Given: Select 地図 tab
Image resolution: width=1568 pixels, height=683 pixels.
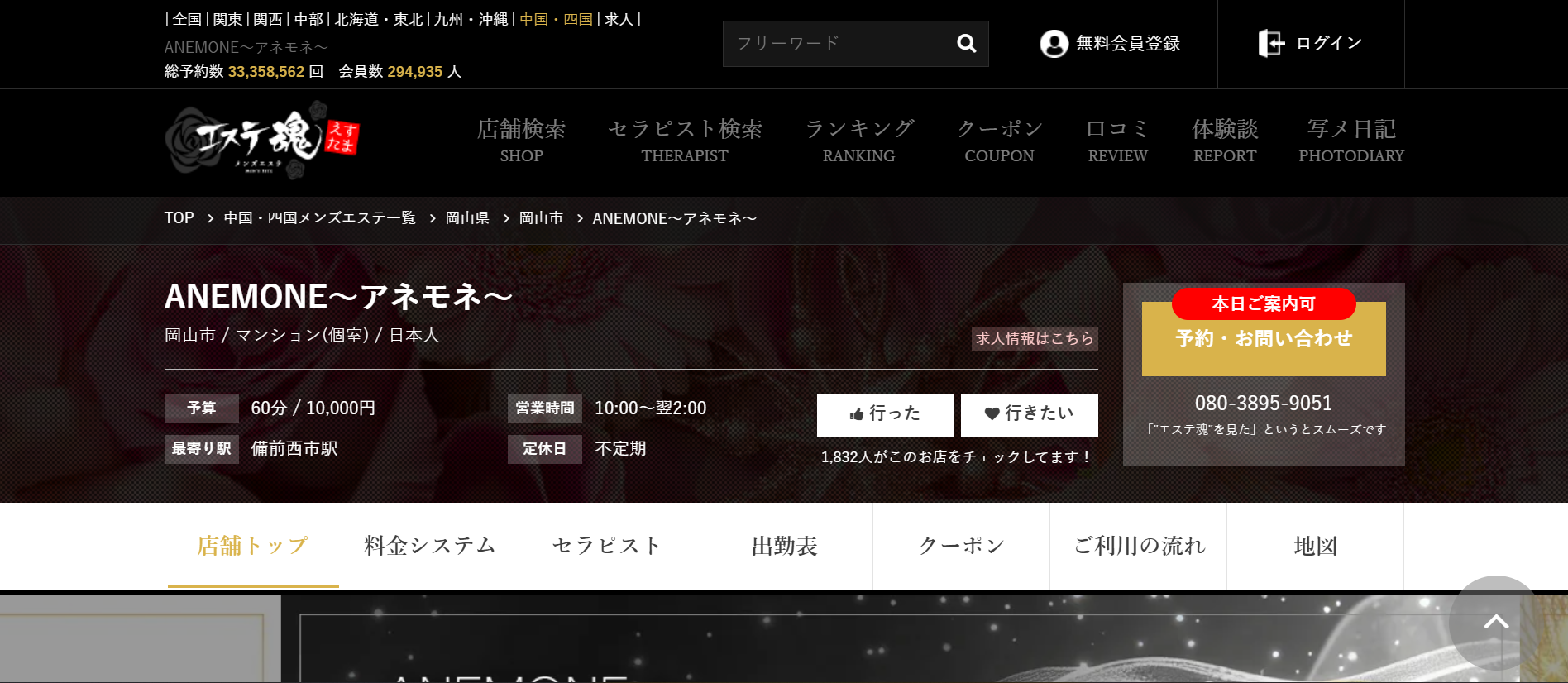Looking at the screenshot, I should pos(1315,546).
